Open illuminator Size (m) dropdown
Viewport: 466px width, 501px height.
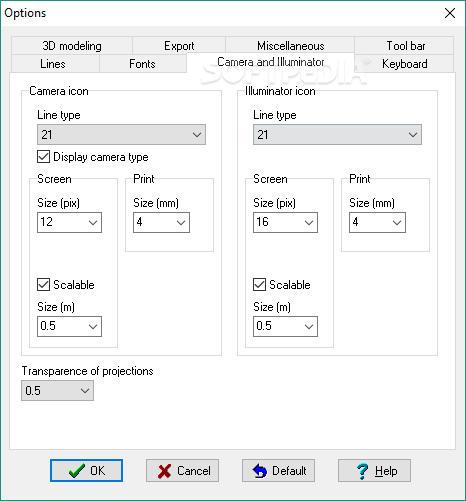(x=285, y=326)
